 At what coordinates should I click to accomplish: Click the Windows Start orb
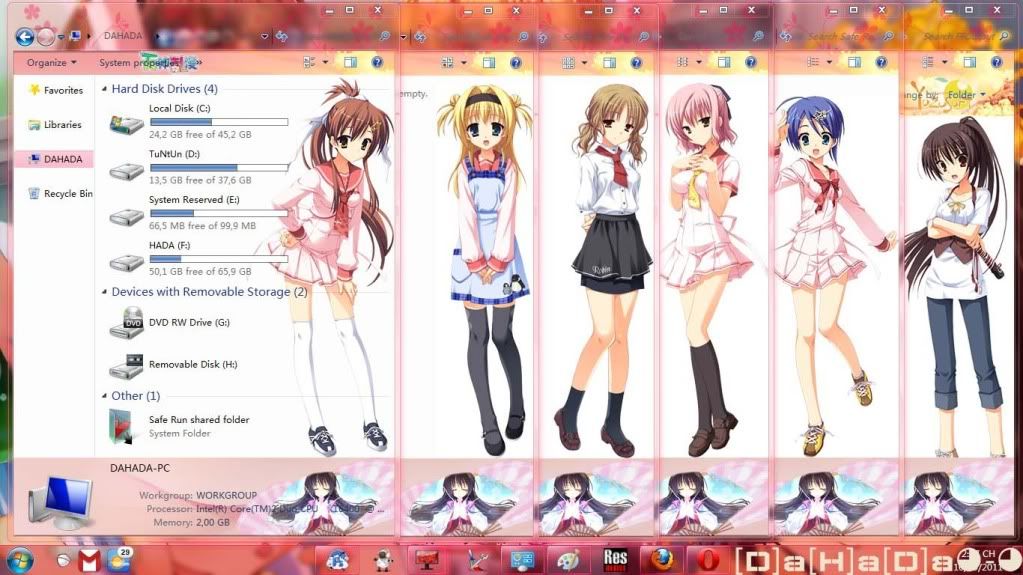[19, 559]
